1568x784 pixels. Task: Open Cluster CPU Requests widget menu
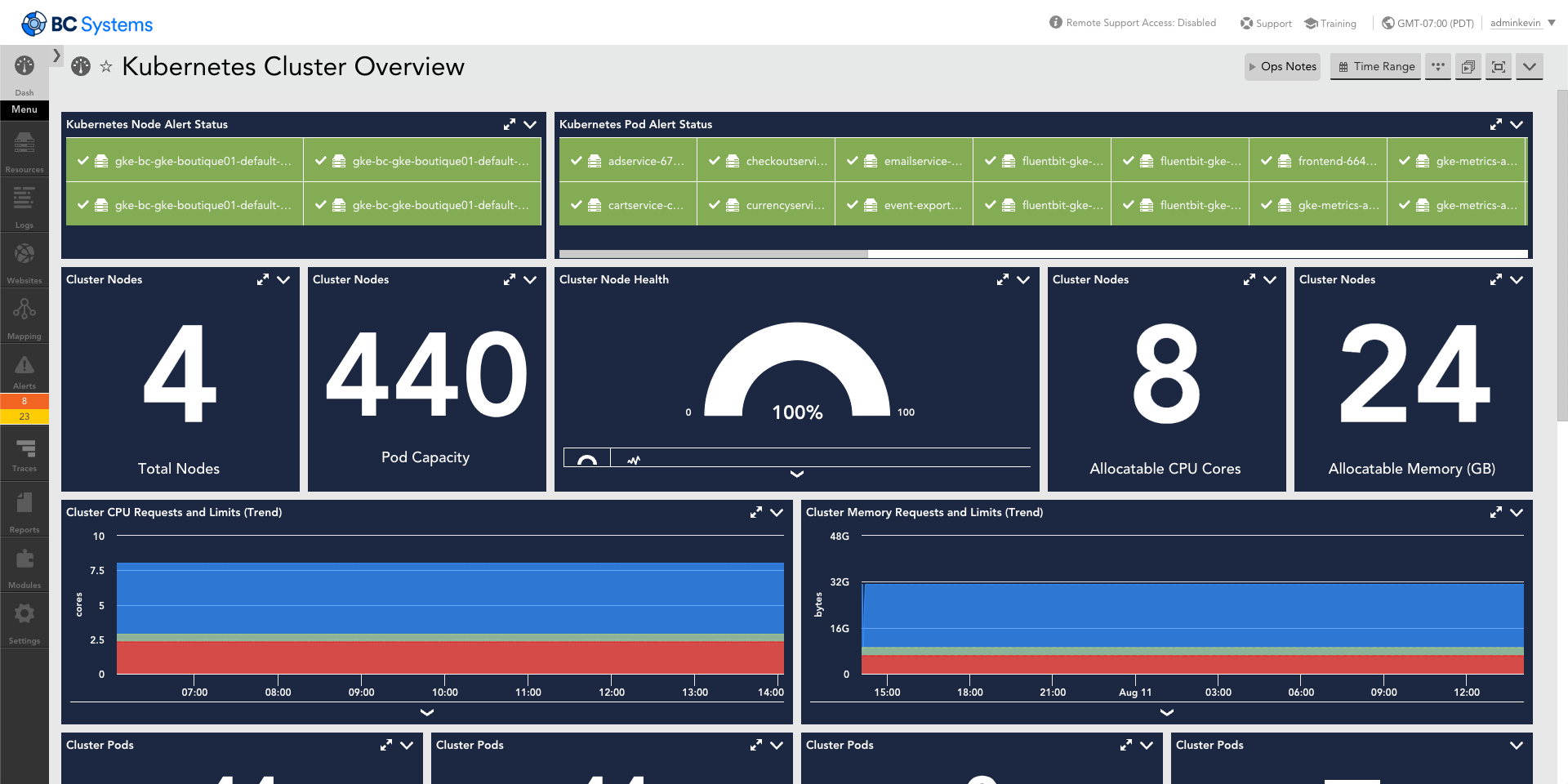[x=777, y=512]
